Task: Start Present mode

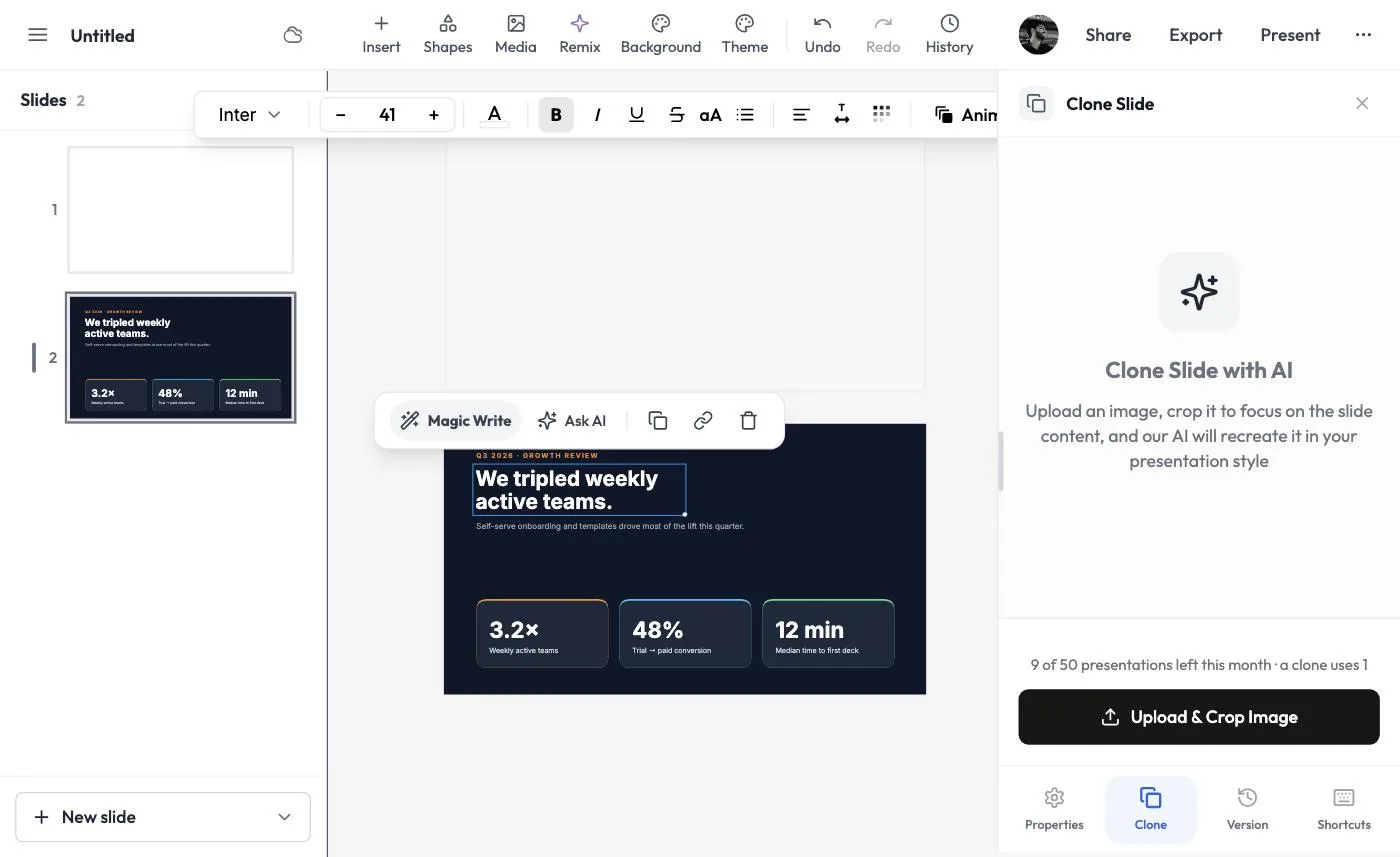Action: (1290, 35)
